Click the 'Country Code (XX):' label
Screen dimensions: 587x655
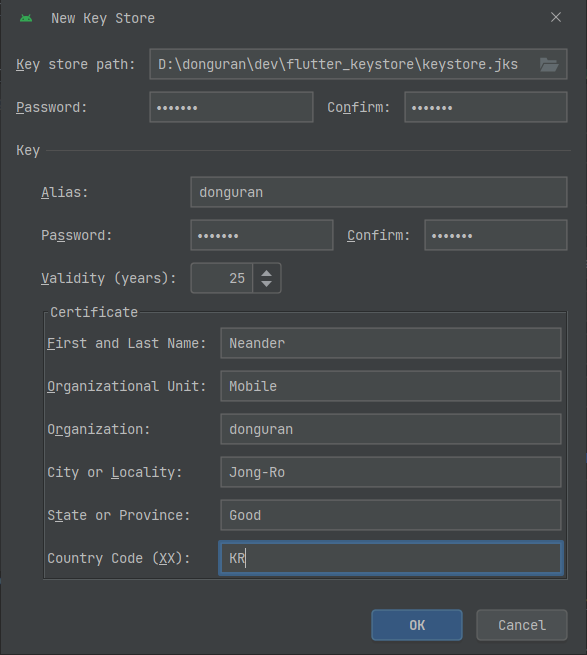(x=119, y=559)
